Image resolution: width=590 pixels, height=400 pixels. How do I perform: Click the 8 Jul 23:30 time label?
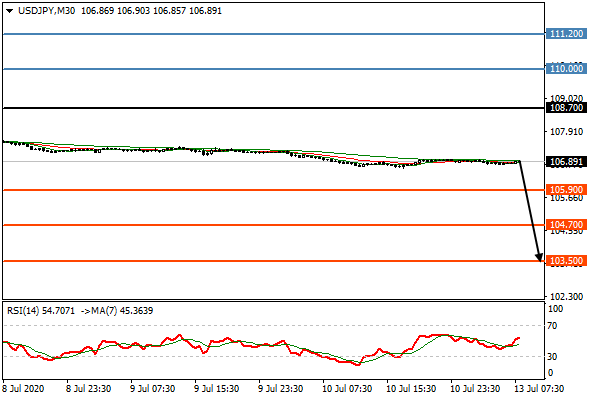click(x=88, y=388)
